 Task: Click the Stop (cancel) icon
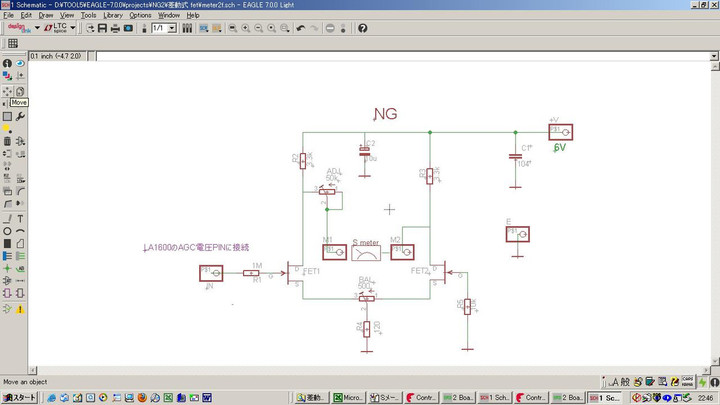point(331,28)
